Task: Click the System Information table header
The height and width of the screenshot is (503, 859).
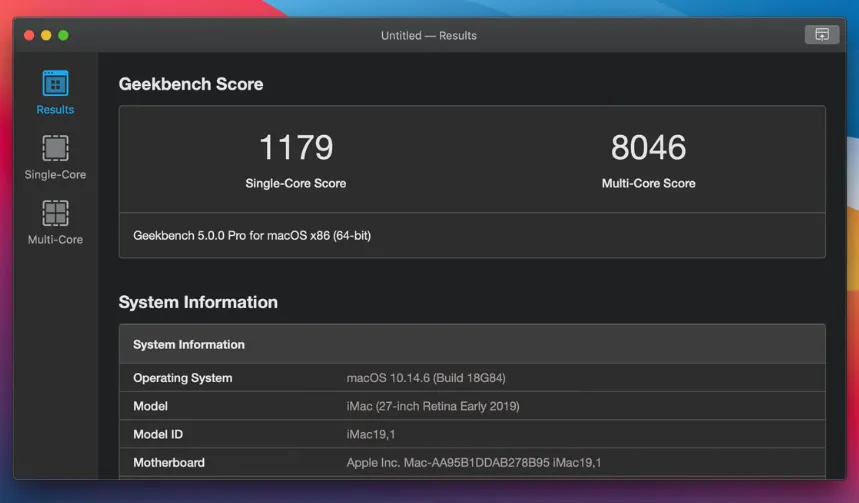Action: 472,344
